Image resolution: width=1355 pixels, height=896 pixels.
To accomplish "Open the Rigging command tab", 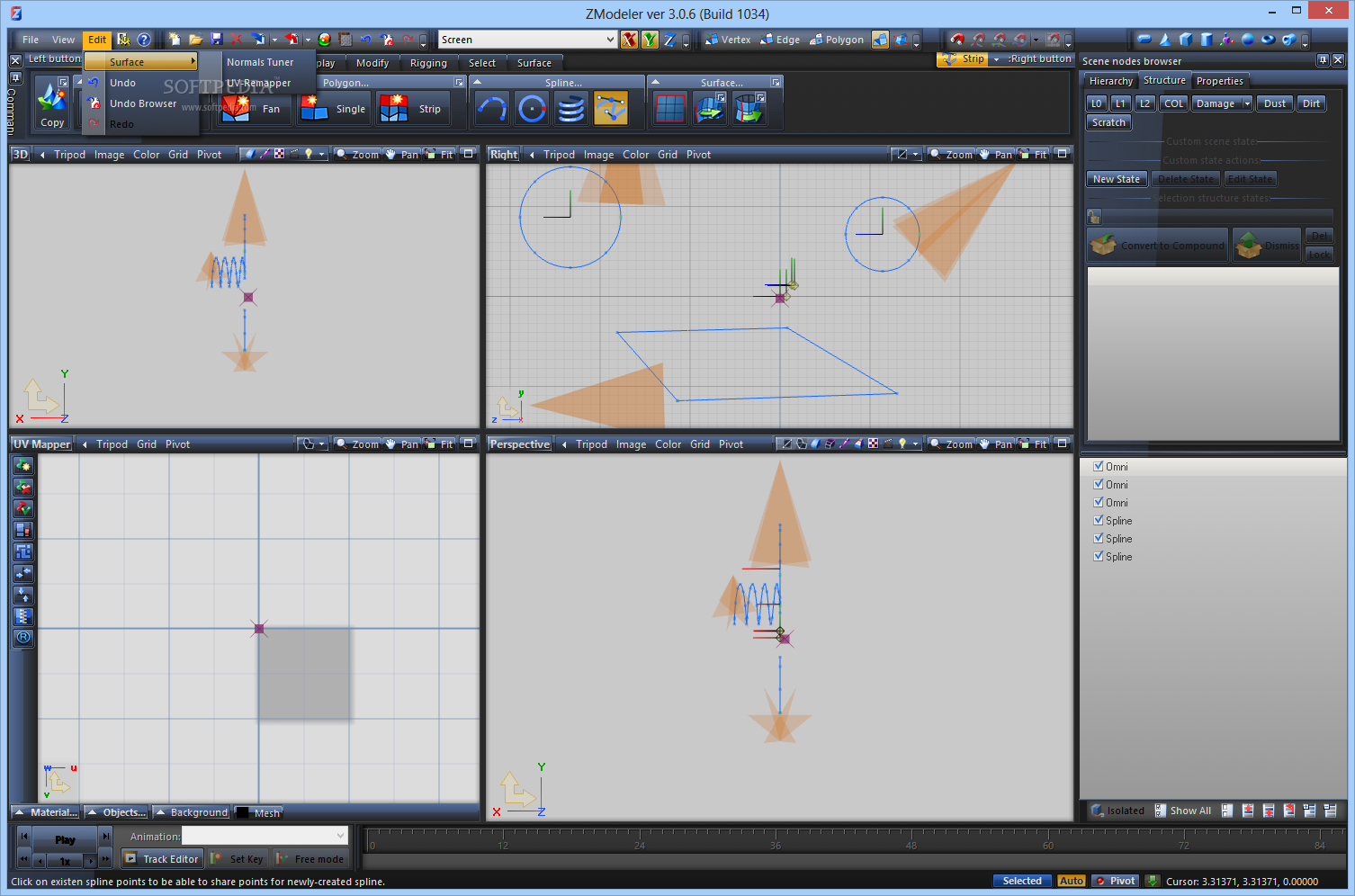I will click(428, 63).
